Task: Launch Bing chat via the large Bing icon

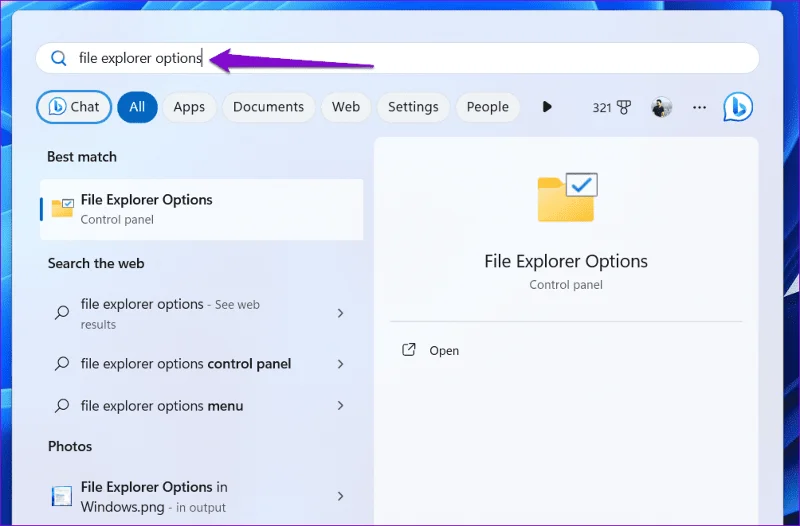Action: (x=738, y=107)
